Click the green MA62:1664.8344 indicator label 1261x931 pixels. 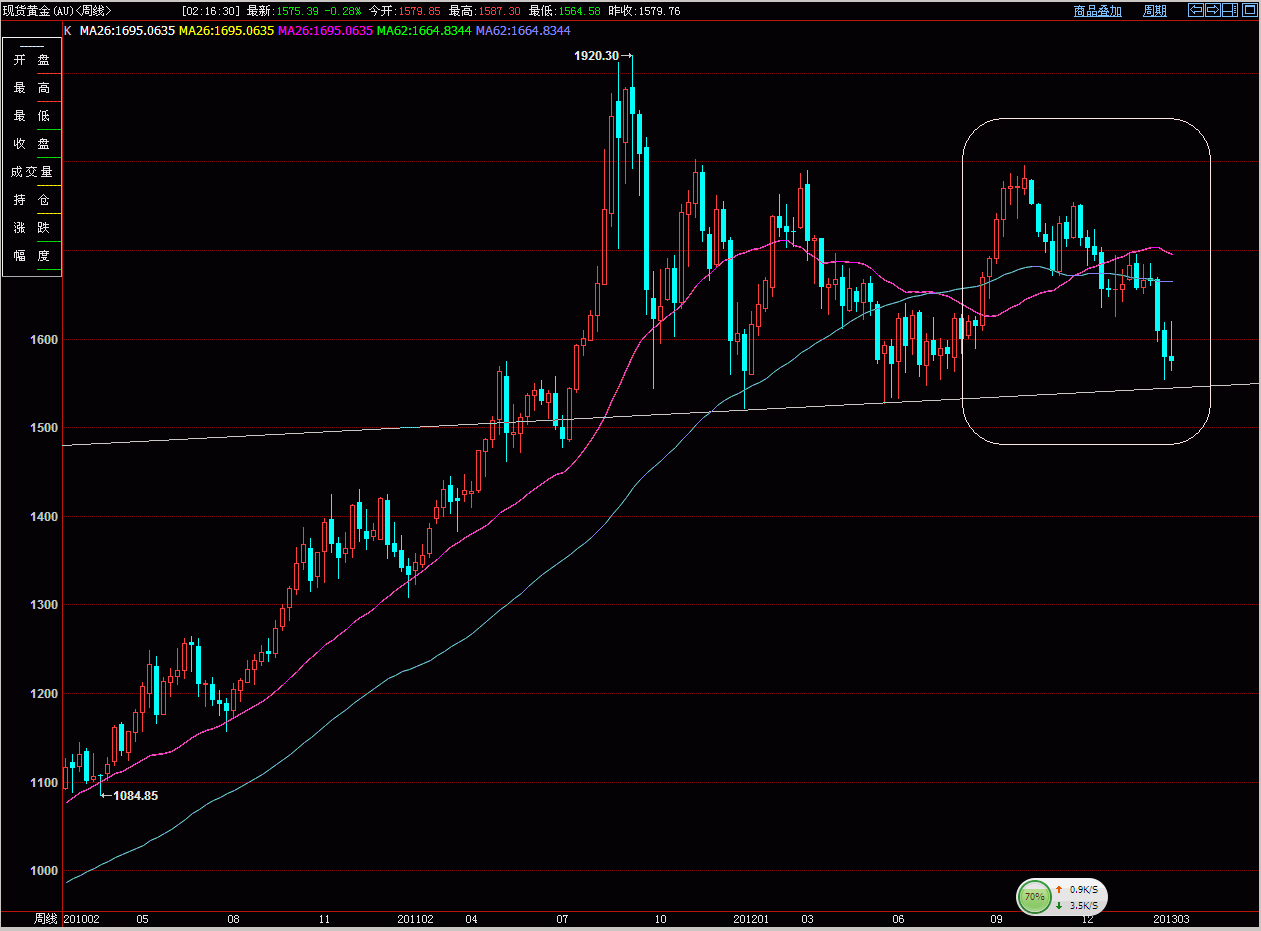[424, 31]
